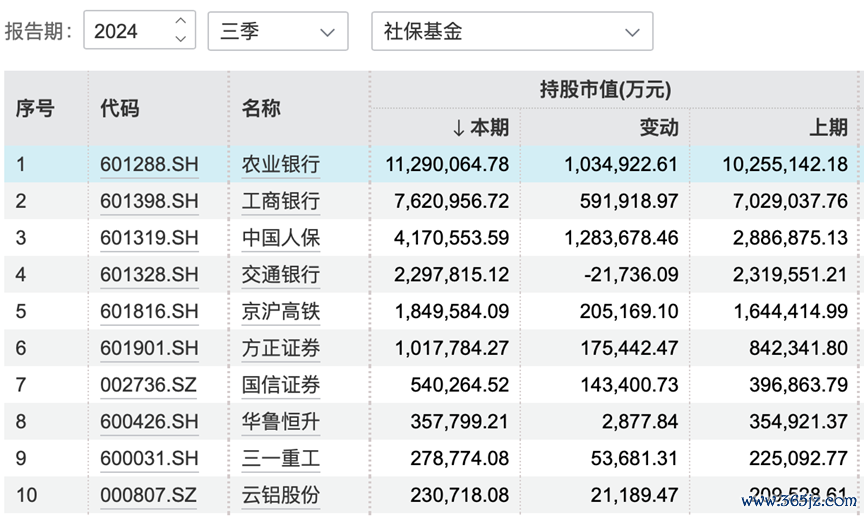Open the 方正证券 stock link
Viewport: 864px width, 516px height.
pyautogui.click(x=280, y=348)
